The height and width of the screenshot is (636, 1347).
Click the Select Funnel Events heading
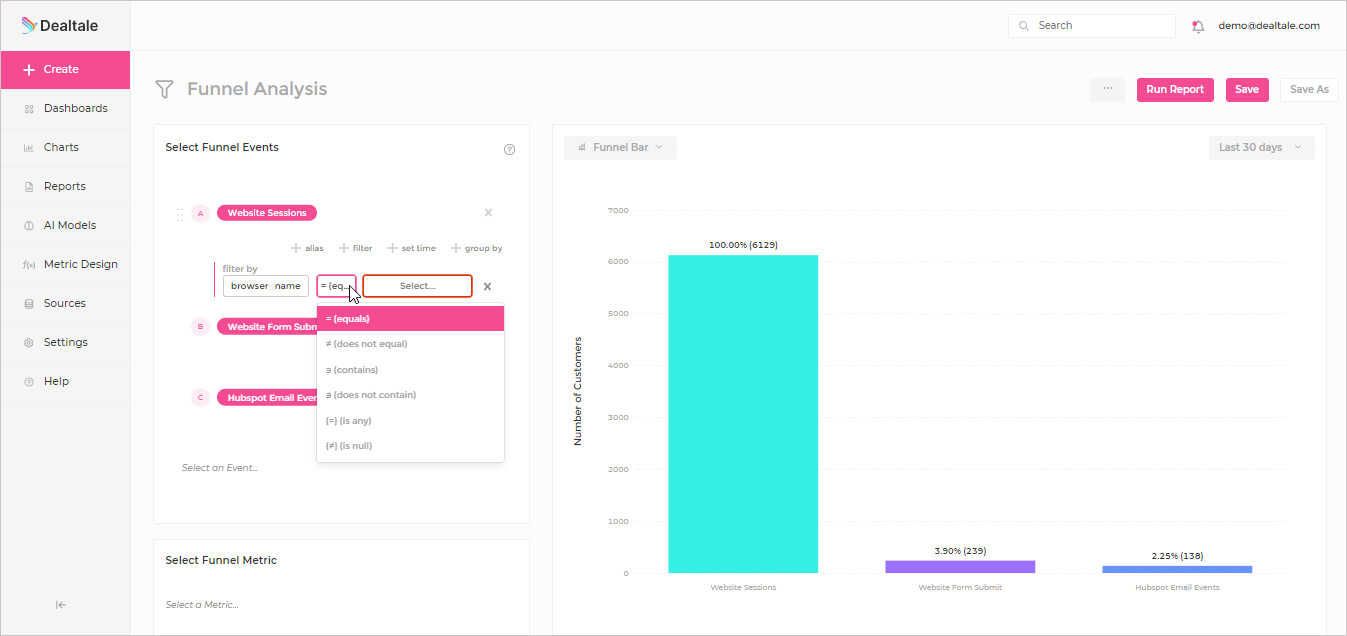click(222, 148)
